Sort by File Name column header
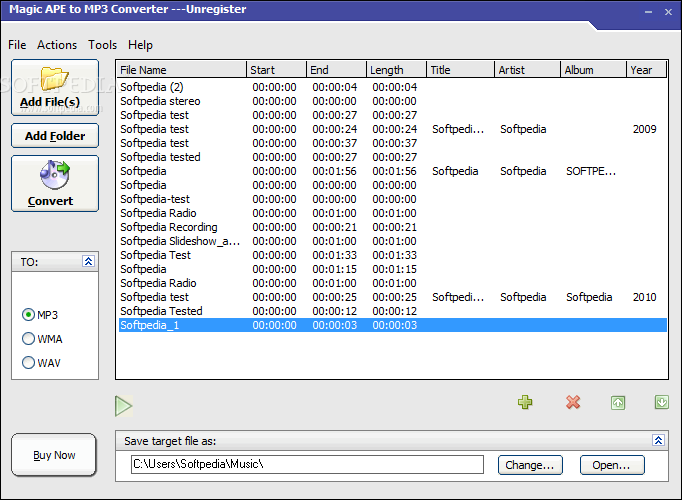The width and height of the screenshot is (682, 500). tap(181, 70)
